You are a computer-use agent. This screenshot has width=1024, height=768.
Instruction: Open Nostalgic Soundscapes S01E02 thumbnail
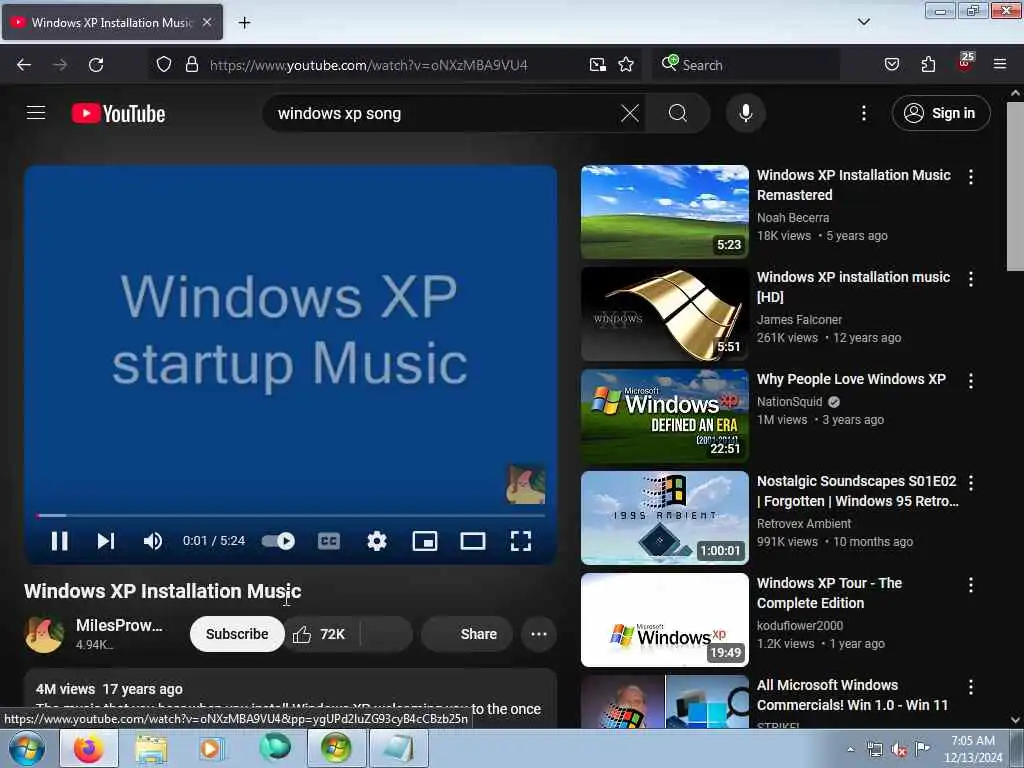tap(664, 517)
